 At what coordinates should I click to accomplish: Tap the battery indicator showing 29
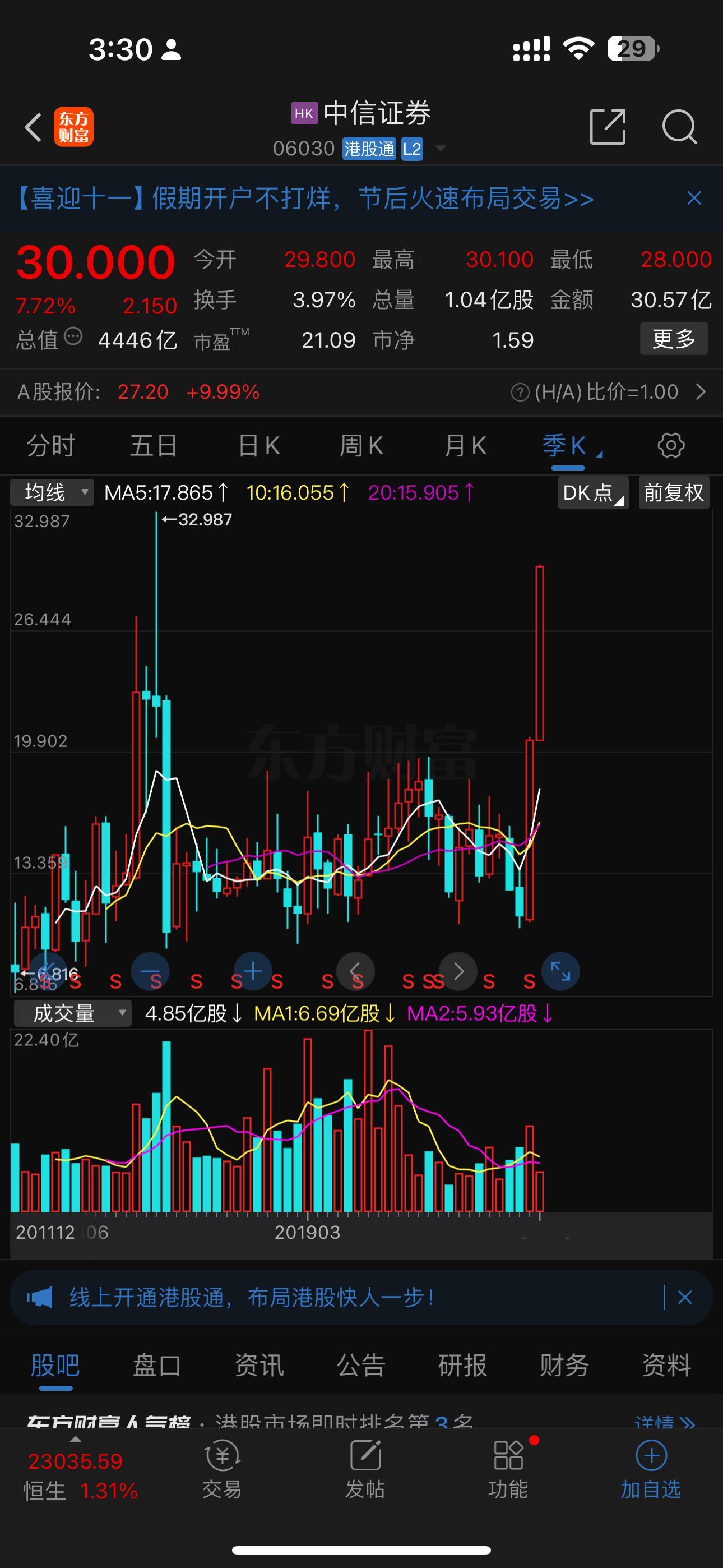pos(633,48)
